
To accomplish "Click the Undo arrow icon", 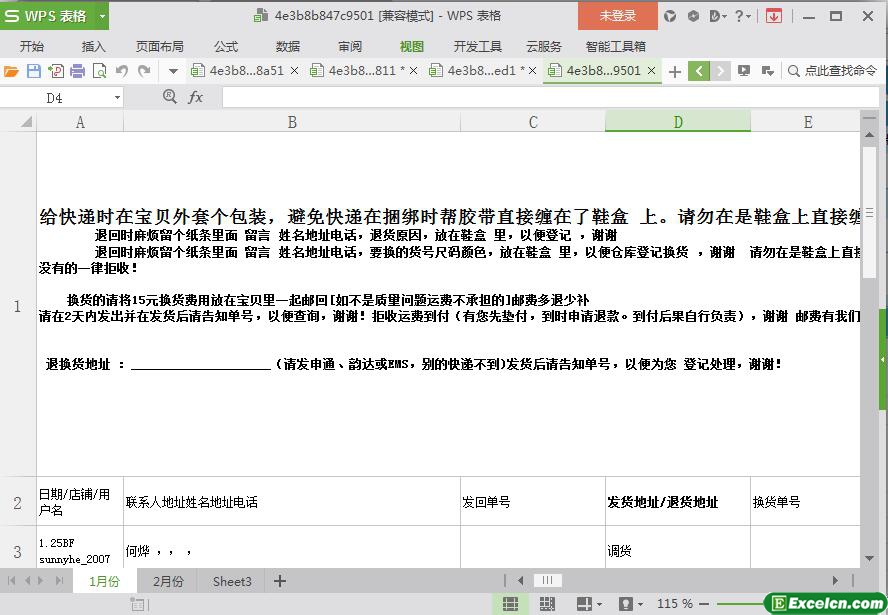I will (x=122, y=71).
